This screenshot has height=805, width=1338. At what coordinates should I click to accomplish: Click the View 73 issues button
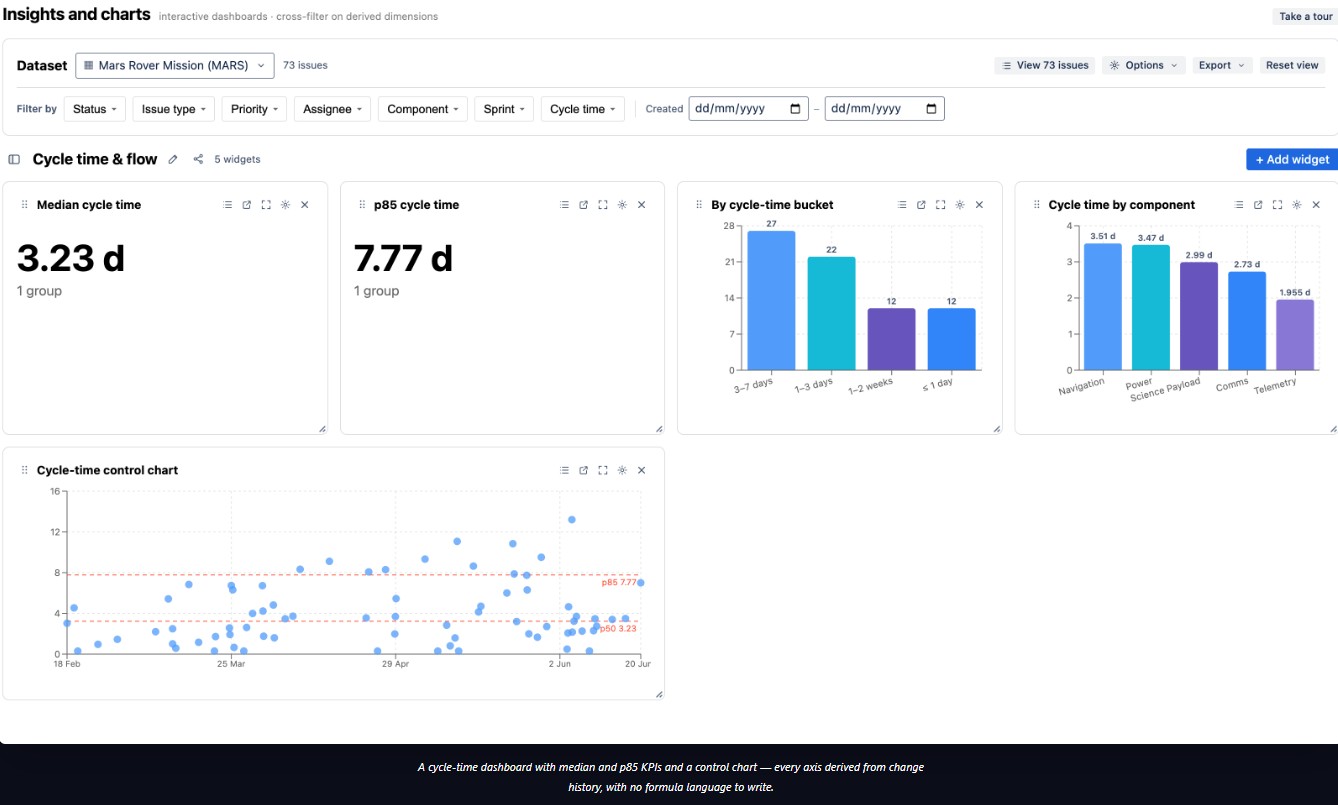[x=1045, y=65]
